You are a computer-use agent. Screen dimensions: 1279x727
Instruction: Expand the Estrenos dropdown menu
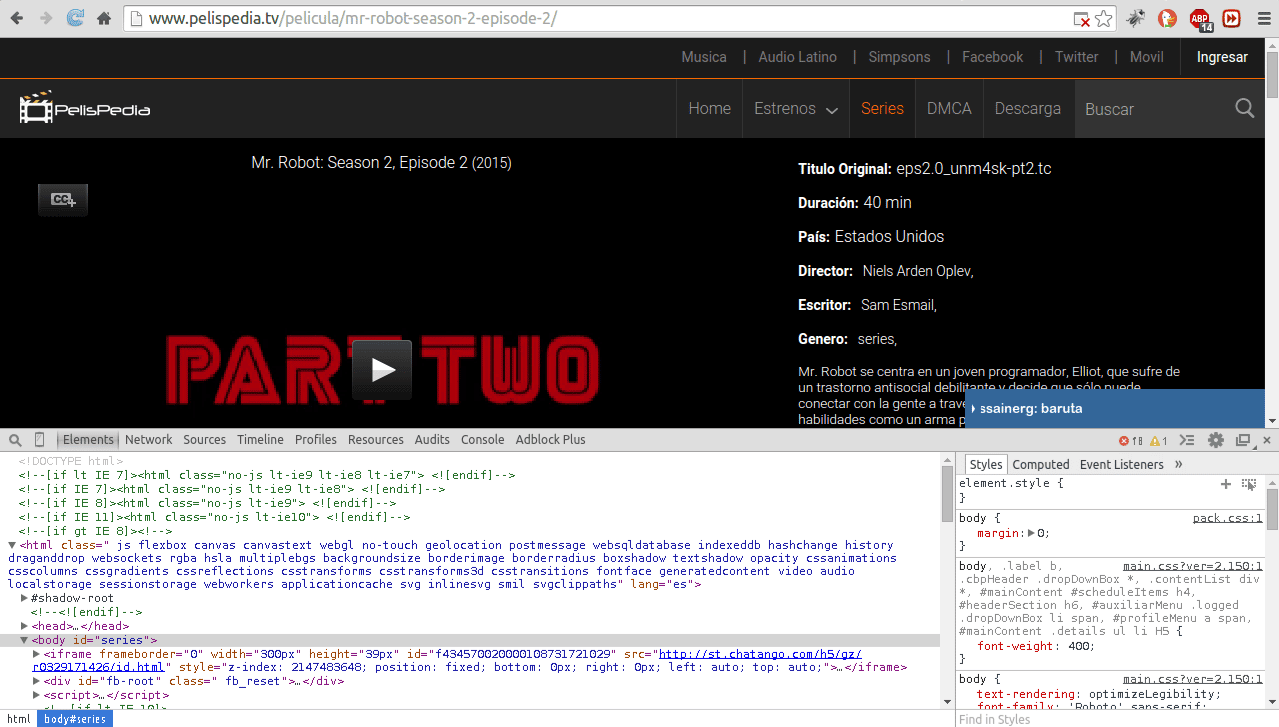coord(796,109)
